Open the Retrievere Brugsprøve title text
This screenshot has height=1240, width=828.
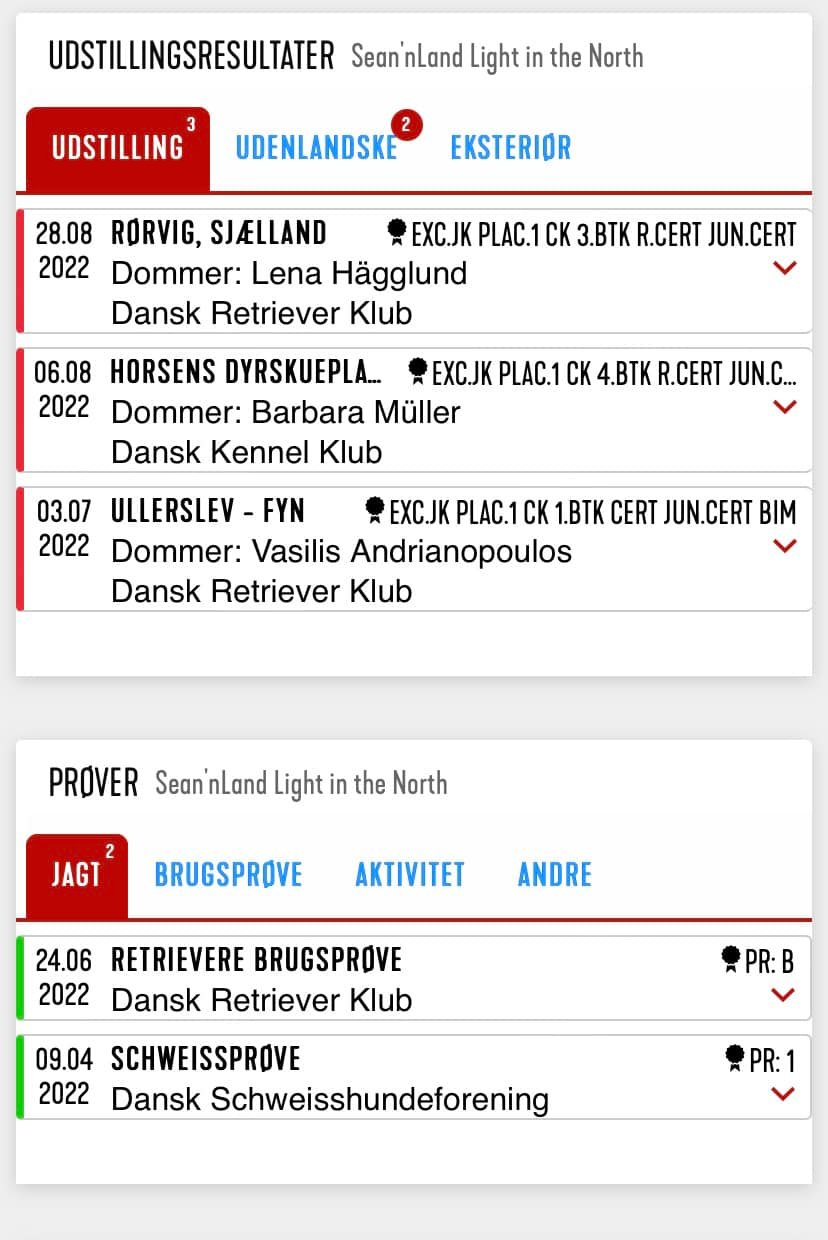256,960
